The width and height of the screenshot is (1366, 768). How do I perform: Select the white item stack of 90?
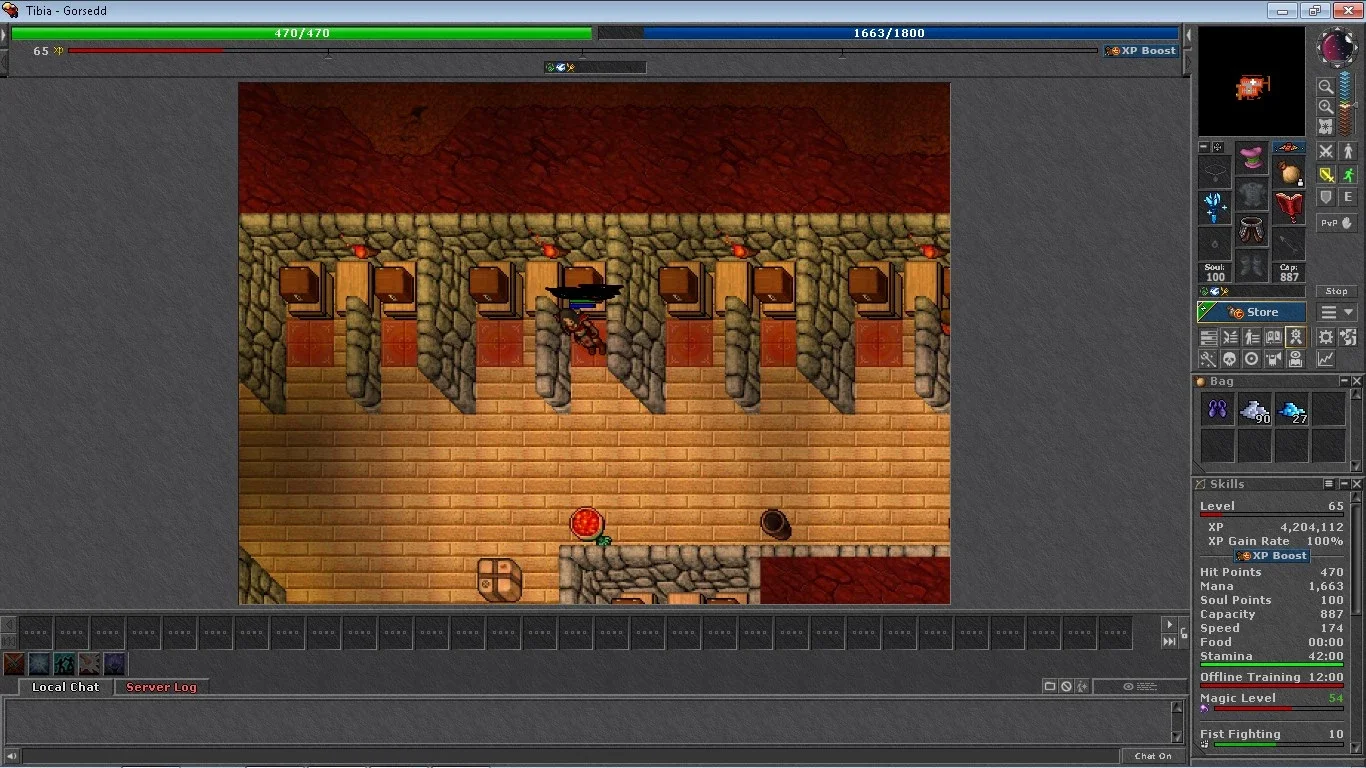[x=1254, y=409]
